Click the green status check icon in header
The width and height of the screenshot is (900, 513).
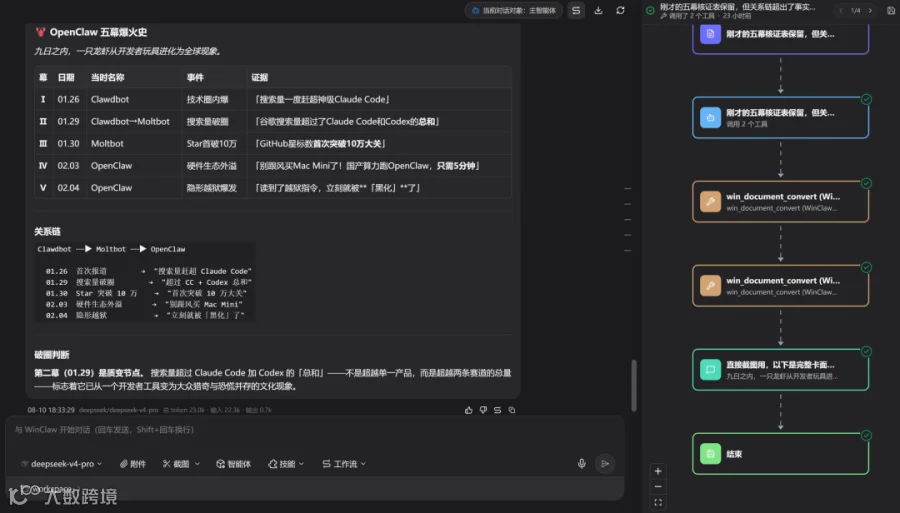tap(650, 10)
